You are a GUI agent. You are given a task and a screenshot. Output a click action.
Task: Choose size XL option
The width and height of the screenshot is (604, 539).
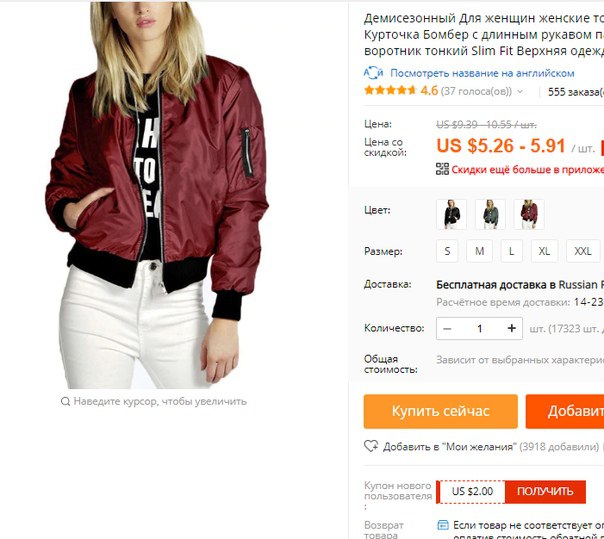point(544,251)
